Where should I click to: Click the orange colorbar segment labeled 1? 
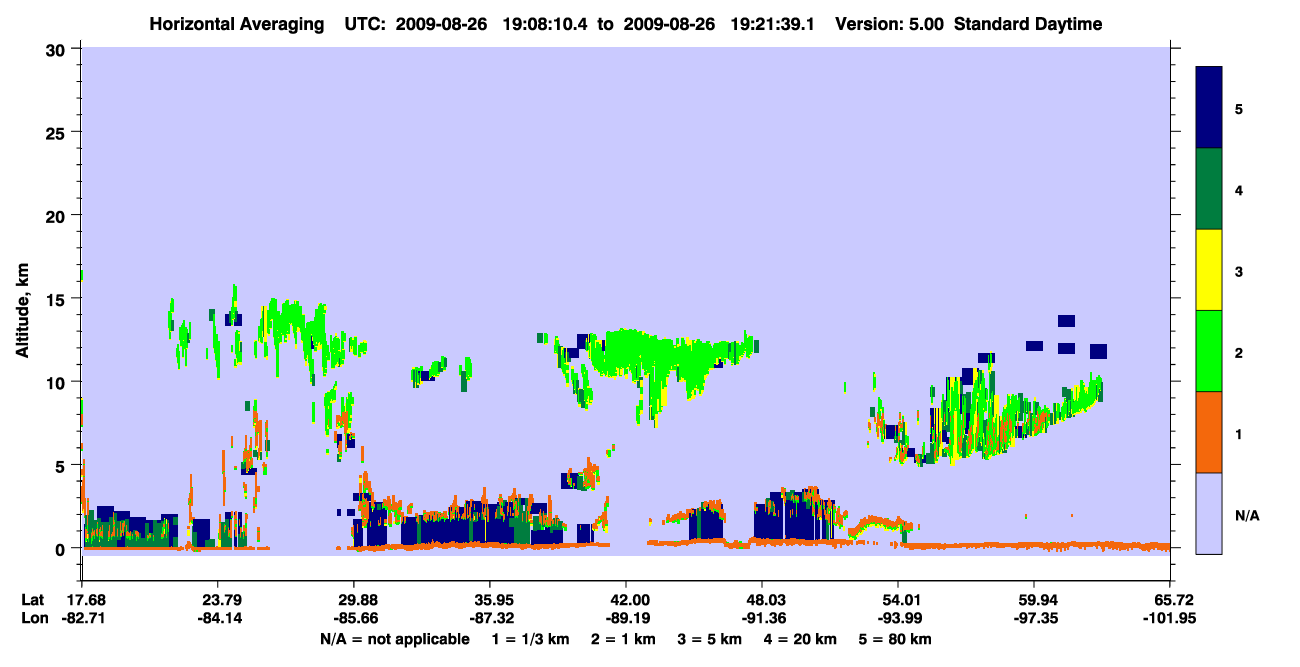coord(1209,432)
